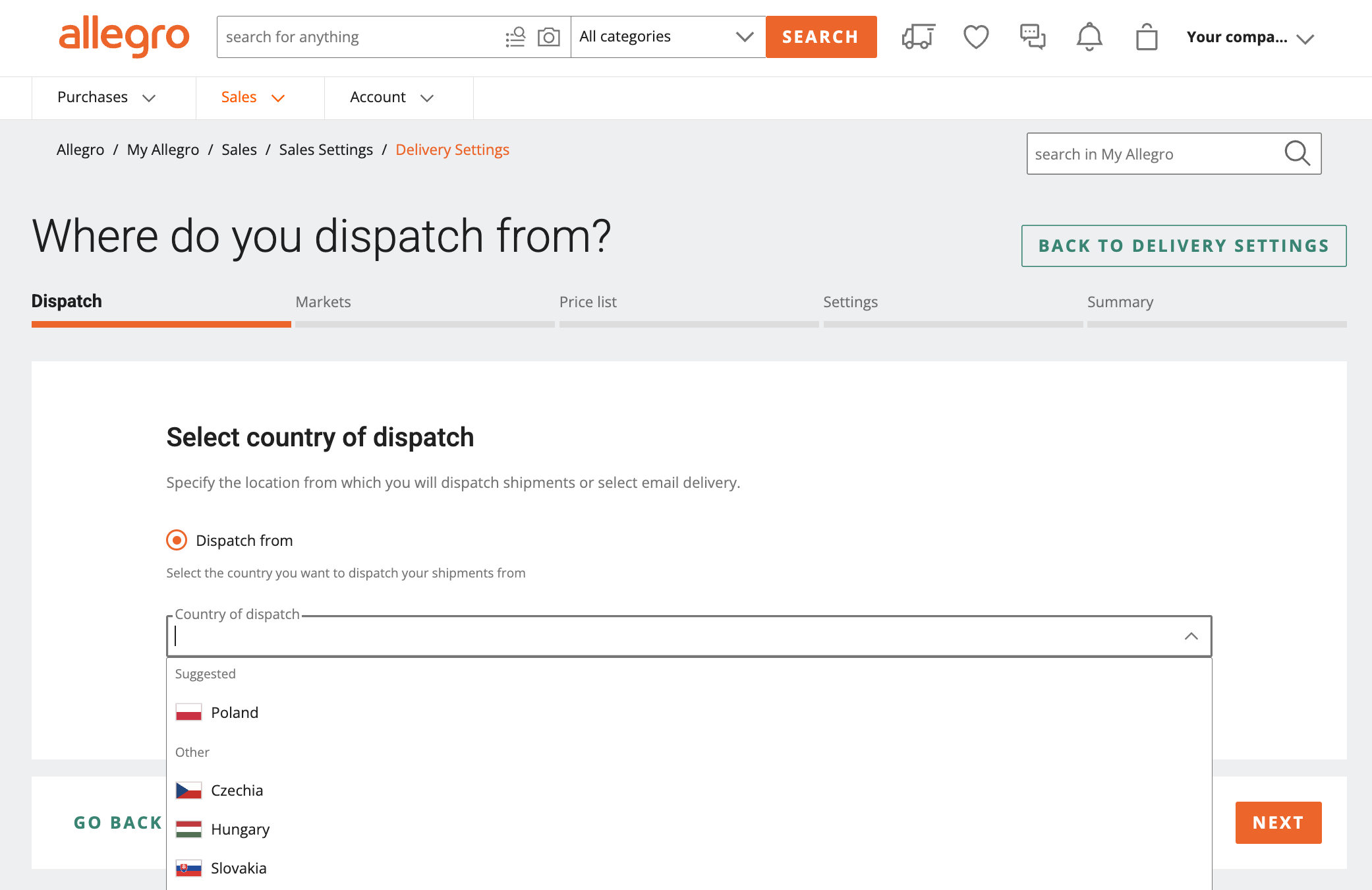This screenshot has width=1372, height=890.
Task: Expand the Account menu
Action: [392, 98]
